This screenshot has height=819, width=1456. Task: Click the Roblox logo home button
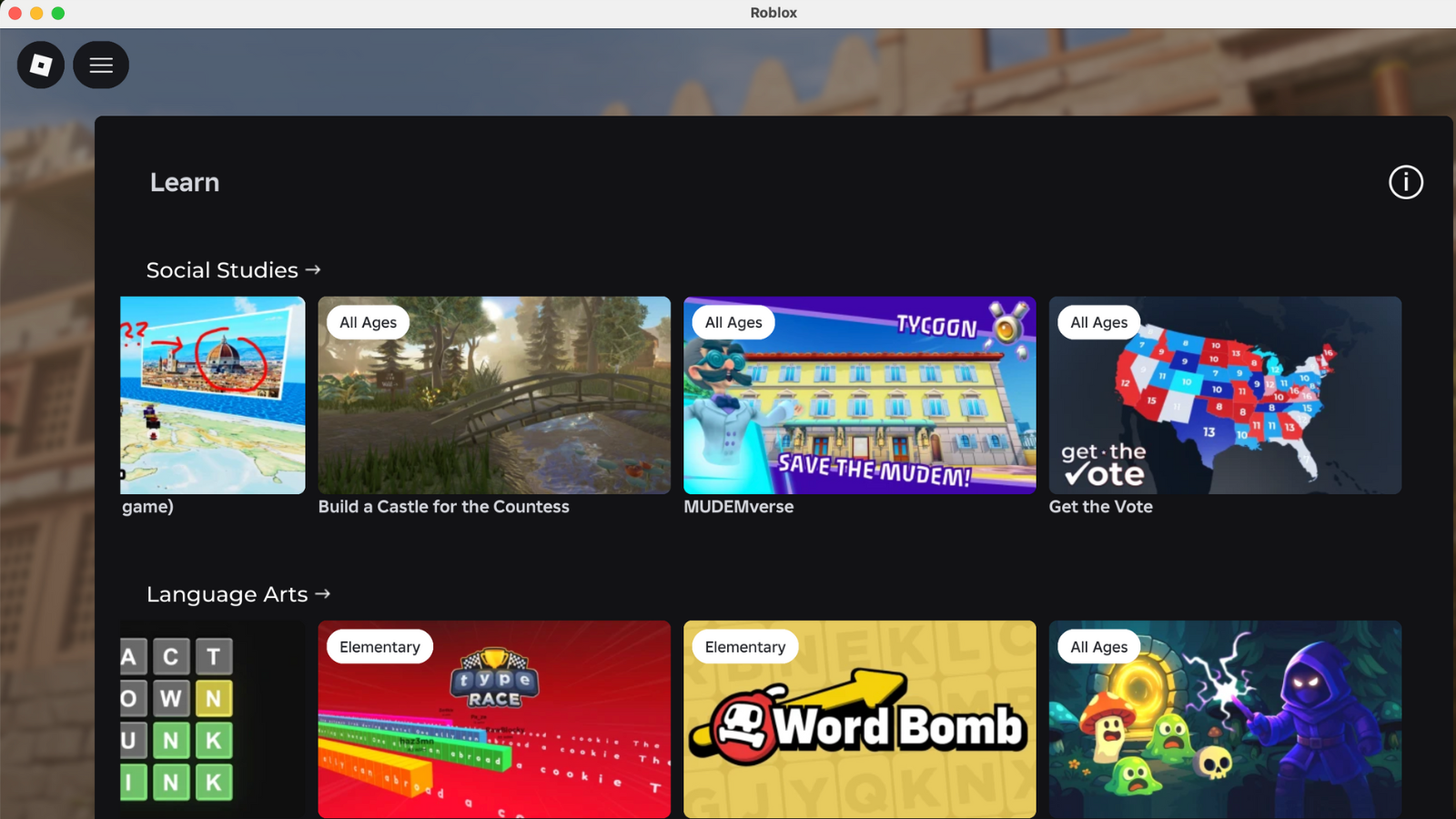(41, 65)
